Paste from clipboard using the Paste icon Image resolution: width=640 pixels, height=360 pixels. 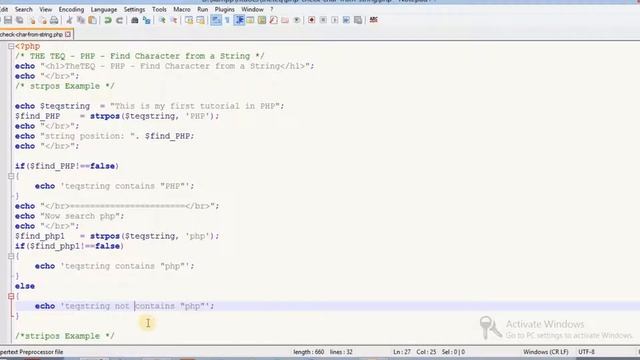point(93,20)
